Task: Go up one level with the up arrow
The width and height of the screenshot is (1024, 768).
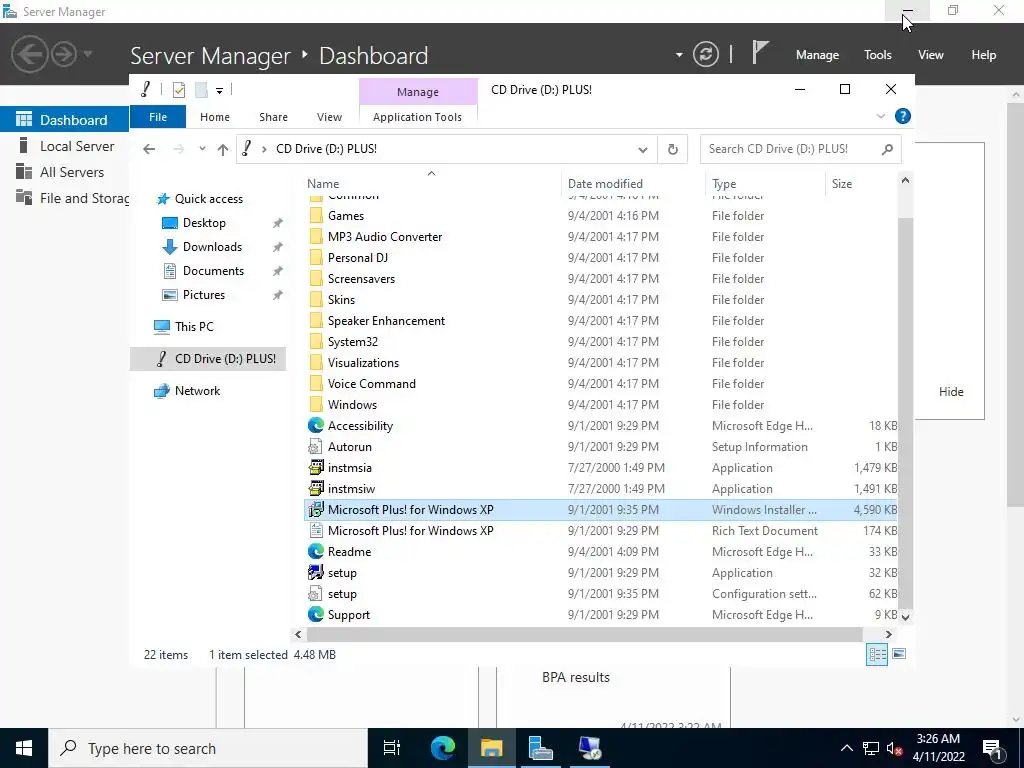Action: (x=223, y=150)
